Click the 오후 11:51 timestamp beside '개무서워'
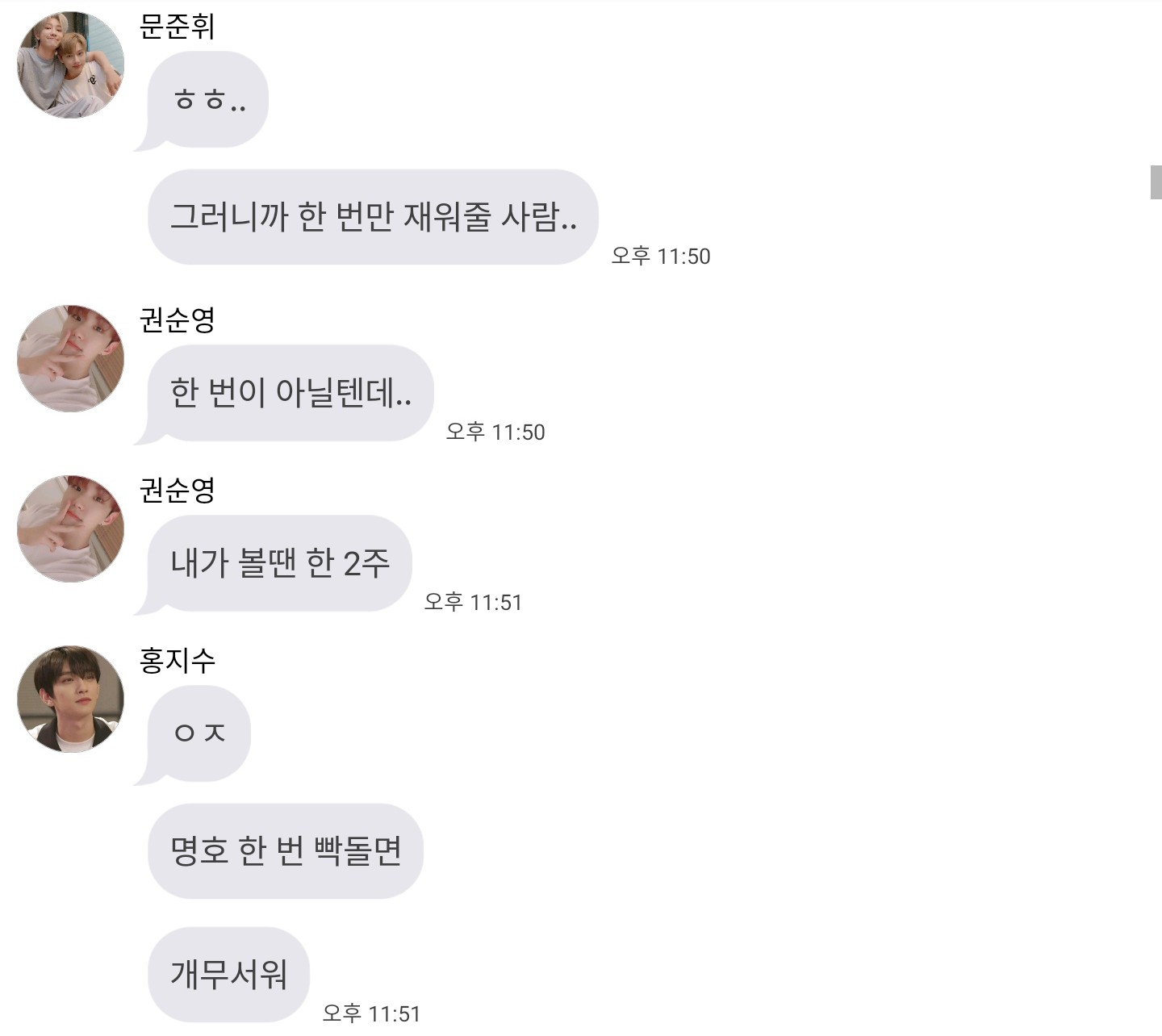This screenshot has width=1162, height=1036. coord(371,1013)
